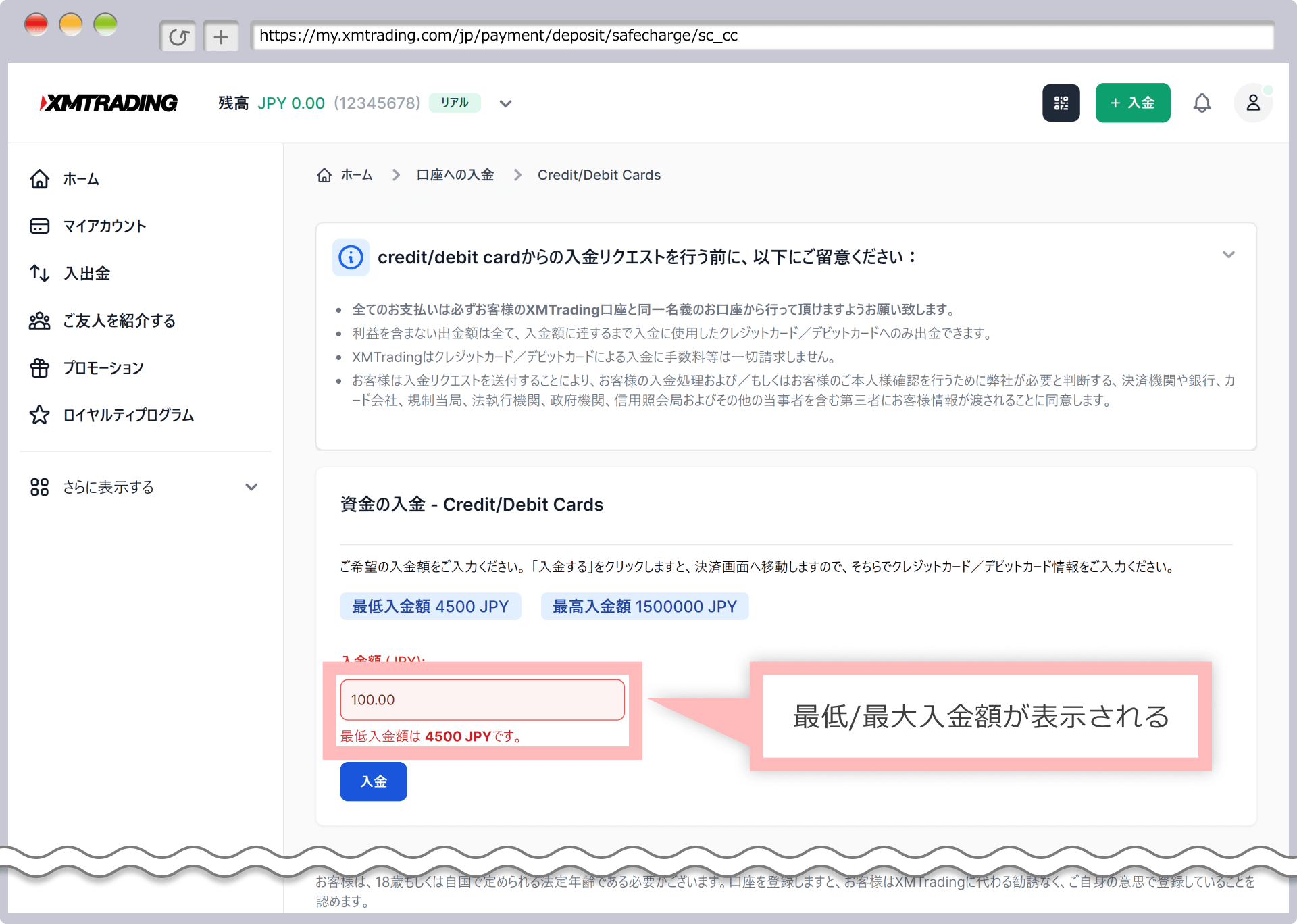This screenshot has width=1297, height=924.
Task: Click the notification bell icon
Action: coord(1202,103)
